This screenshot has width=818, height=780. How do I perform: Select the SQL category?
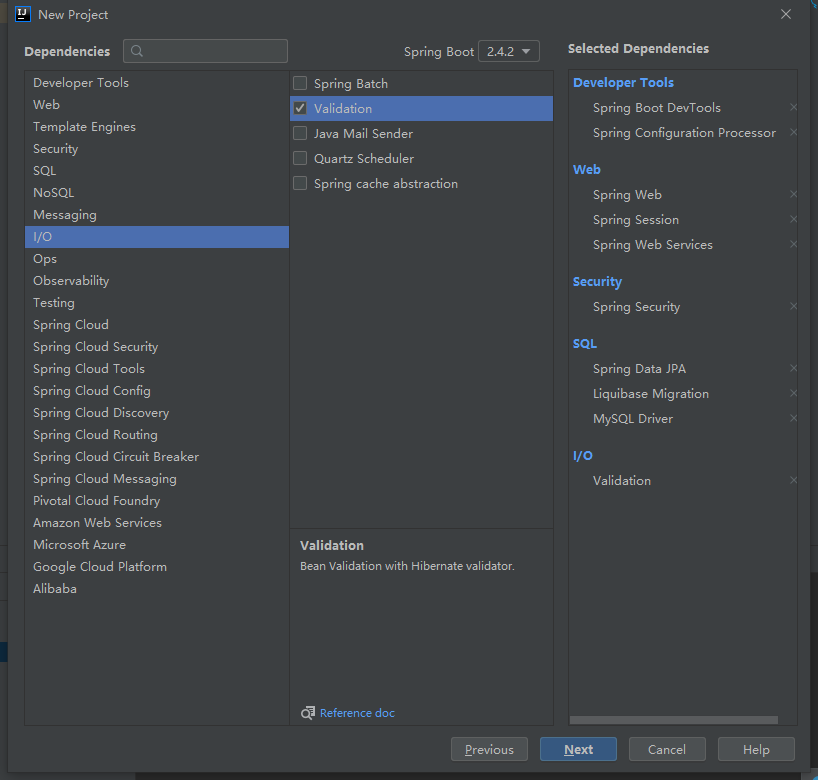[157, 171]
